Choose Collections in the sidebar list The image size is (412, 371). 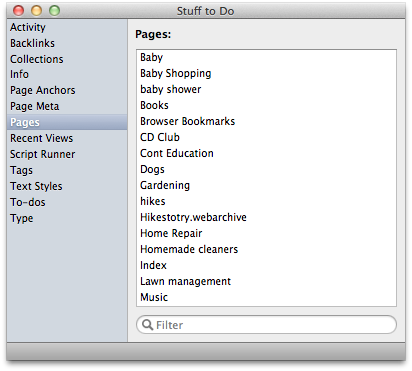[x=67, y=59]
